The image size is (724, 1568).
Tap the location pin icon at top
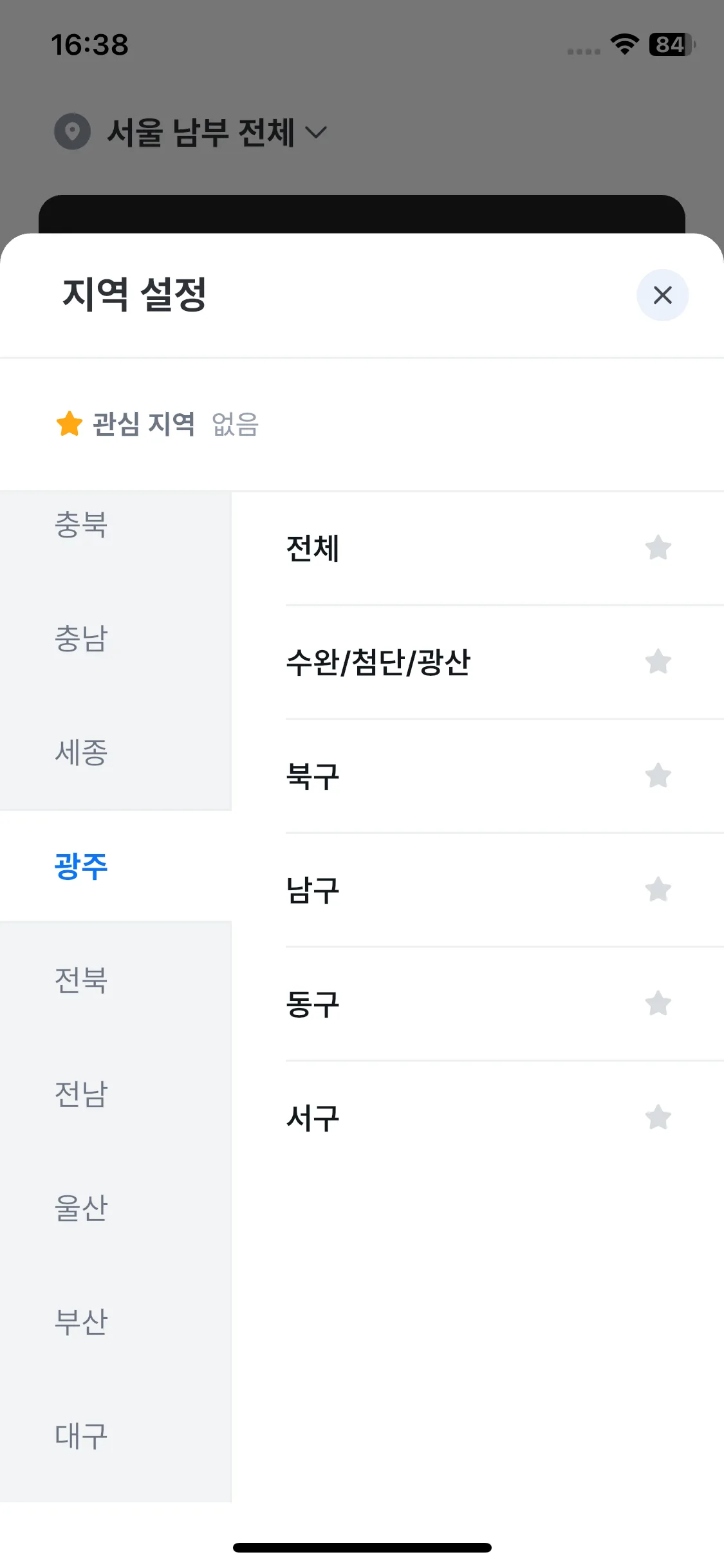72,132
